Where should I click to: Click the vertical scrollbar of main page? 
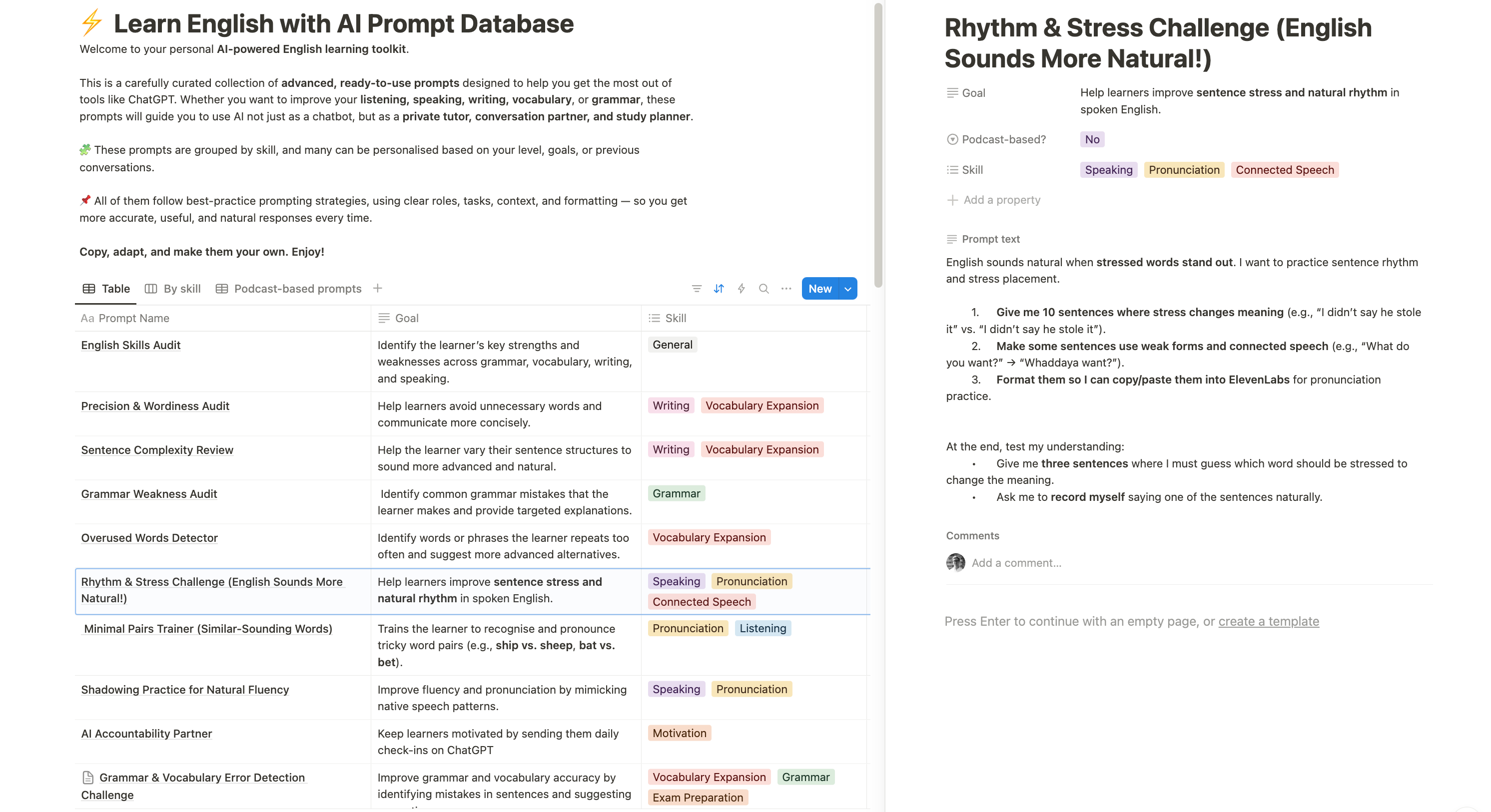point(877,145)
